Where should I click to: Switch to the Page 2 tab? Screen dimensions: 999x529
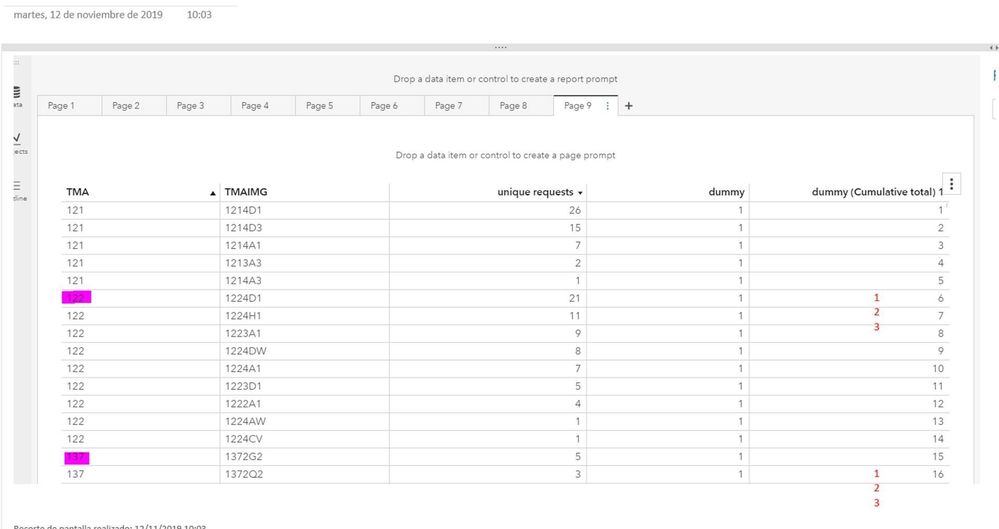coord(126,106)
